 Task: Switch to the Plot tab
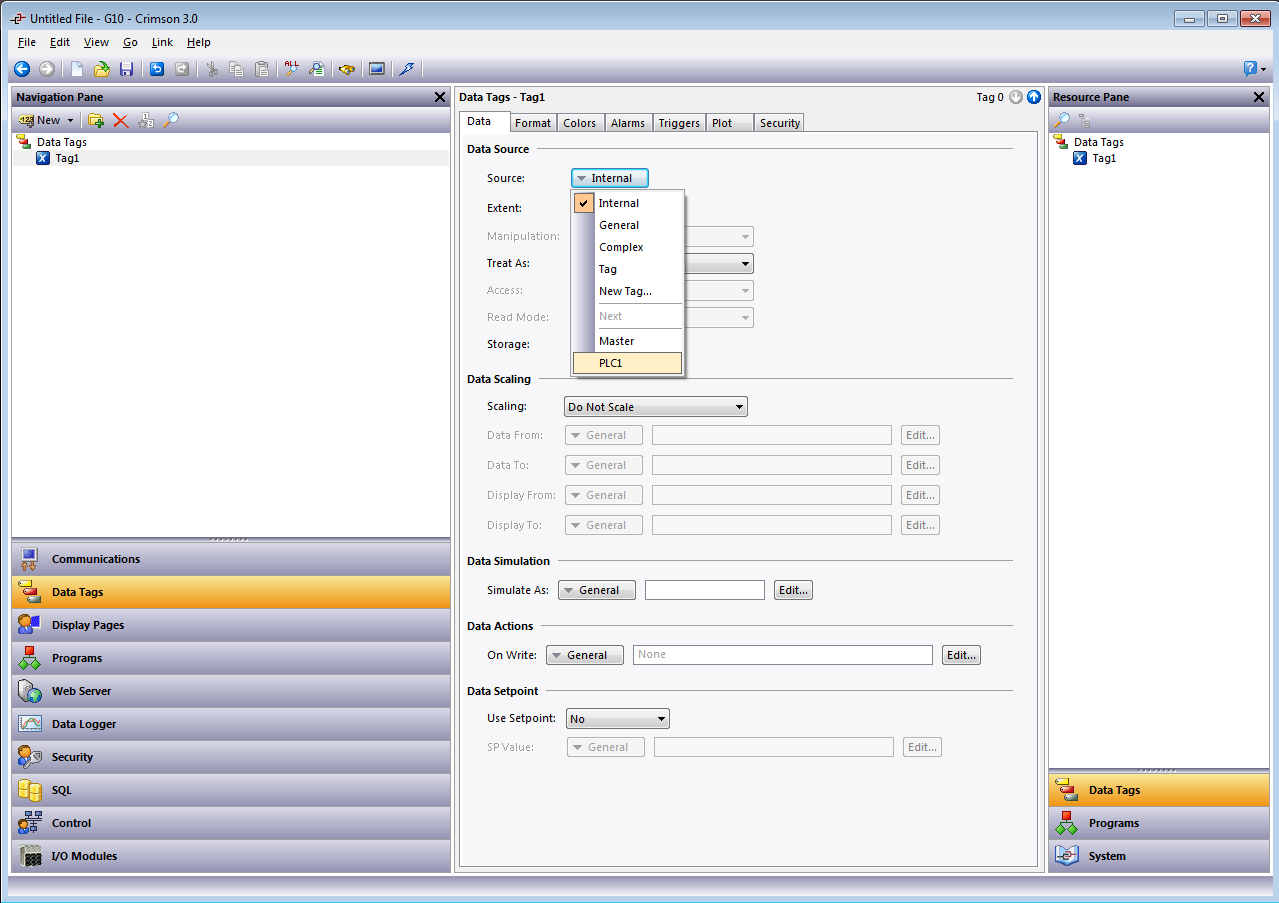730,123
